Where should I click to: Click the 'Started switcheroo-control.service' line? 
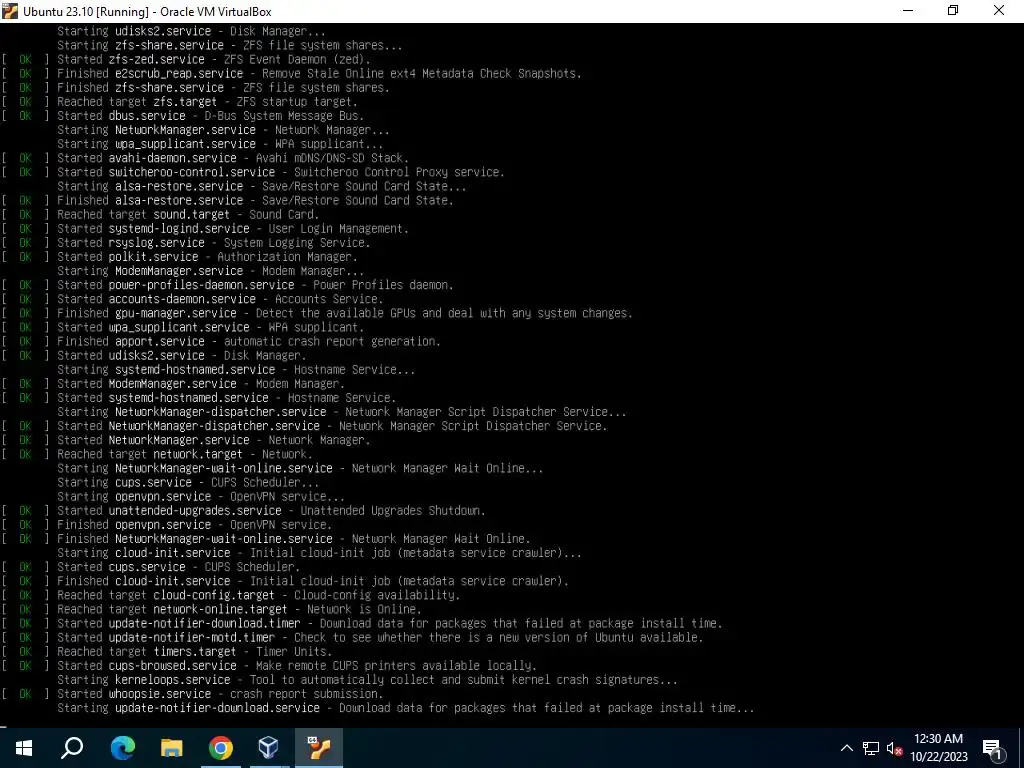click(x=253, y=172)
